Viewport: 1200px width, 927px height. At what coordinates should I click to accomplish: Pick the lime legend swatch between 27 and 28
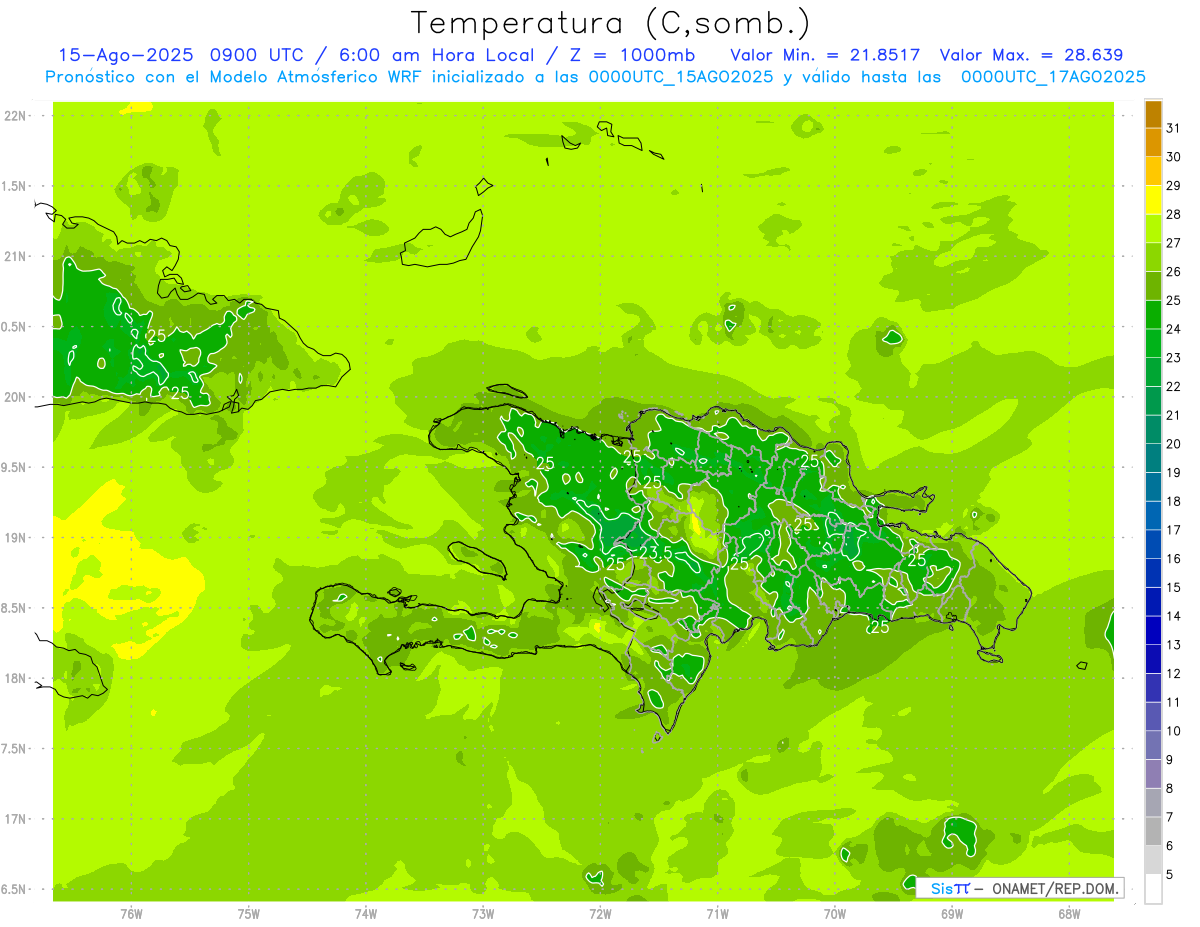[x=1153, y=228]
